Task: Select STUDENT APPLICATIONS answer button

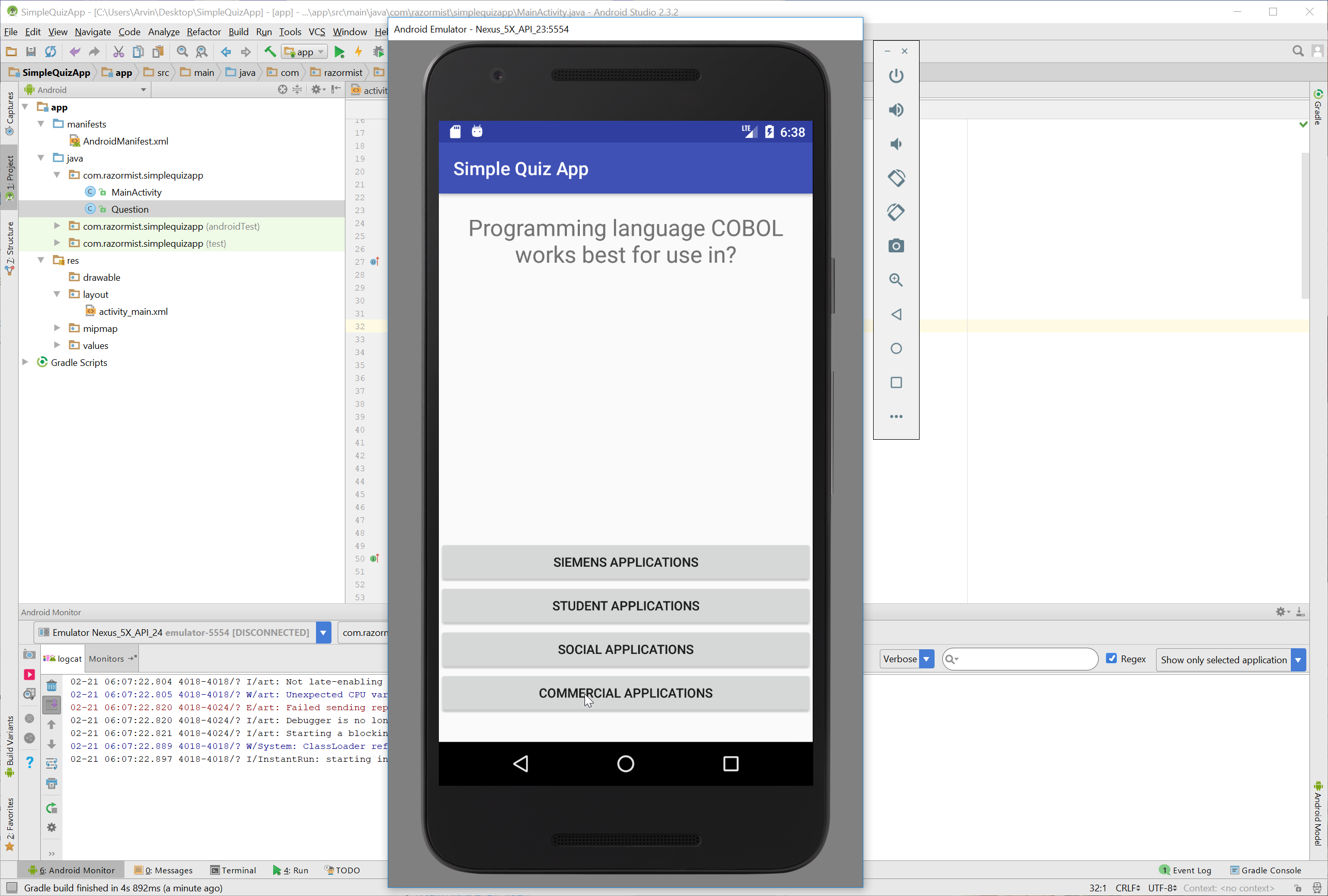Action: click(625, 605)
